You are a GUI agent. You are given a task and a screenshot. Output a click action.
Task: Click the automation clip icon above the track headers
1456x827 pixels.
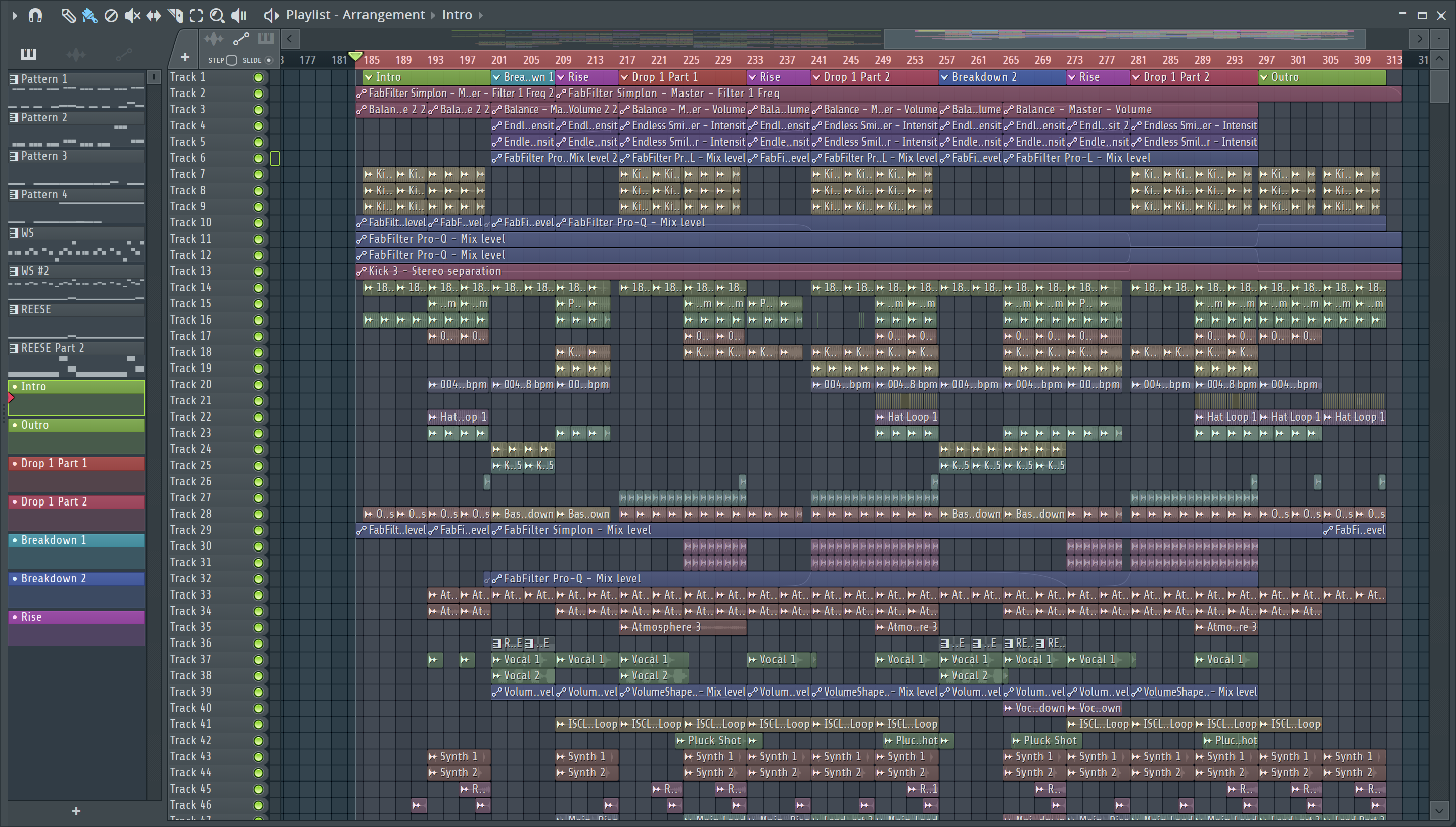coord(241,38)
